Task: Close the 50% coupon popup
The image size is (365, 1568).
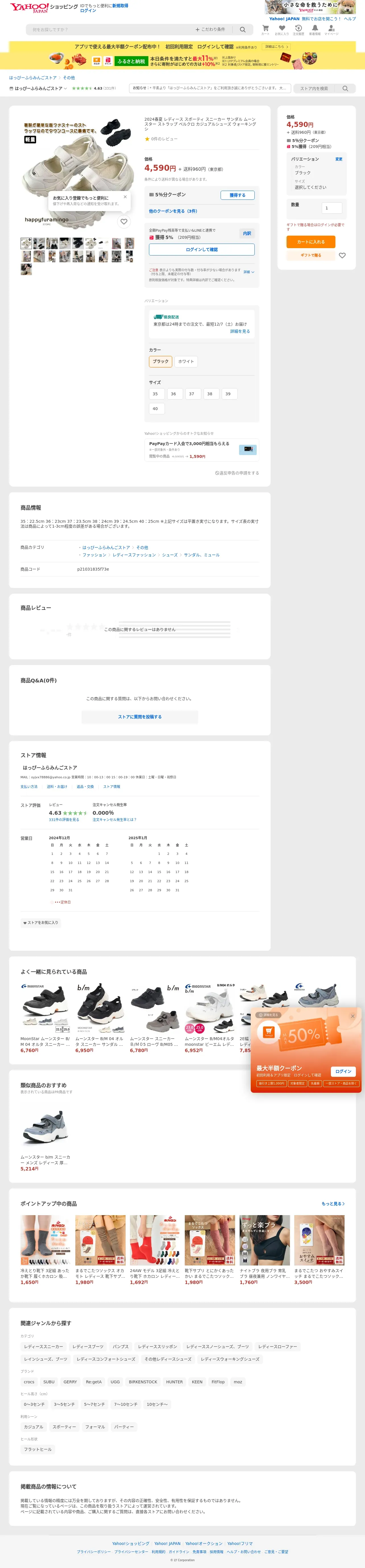Action: pos(352,1016)
